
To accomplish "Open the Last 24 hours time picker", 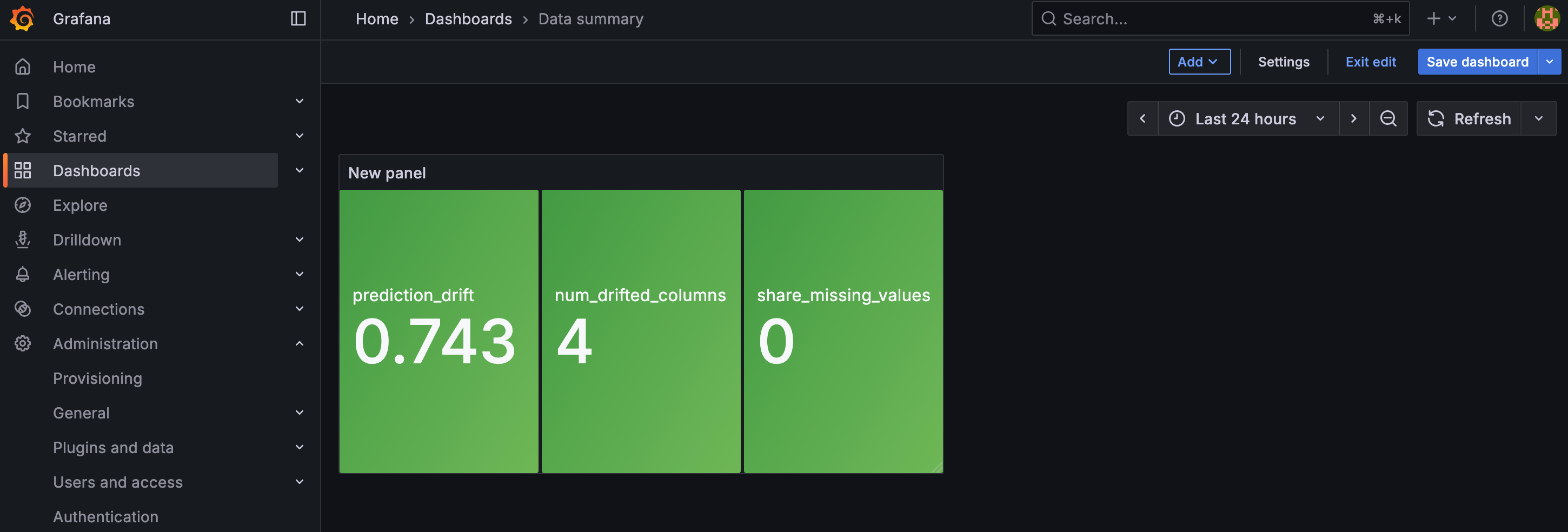I will pyautogui.click(x=1245, y=118).
